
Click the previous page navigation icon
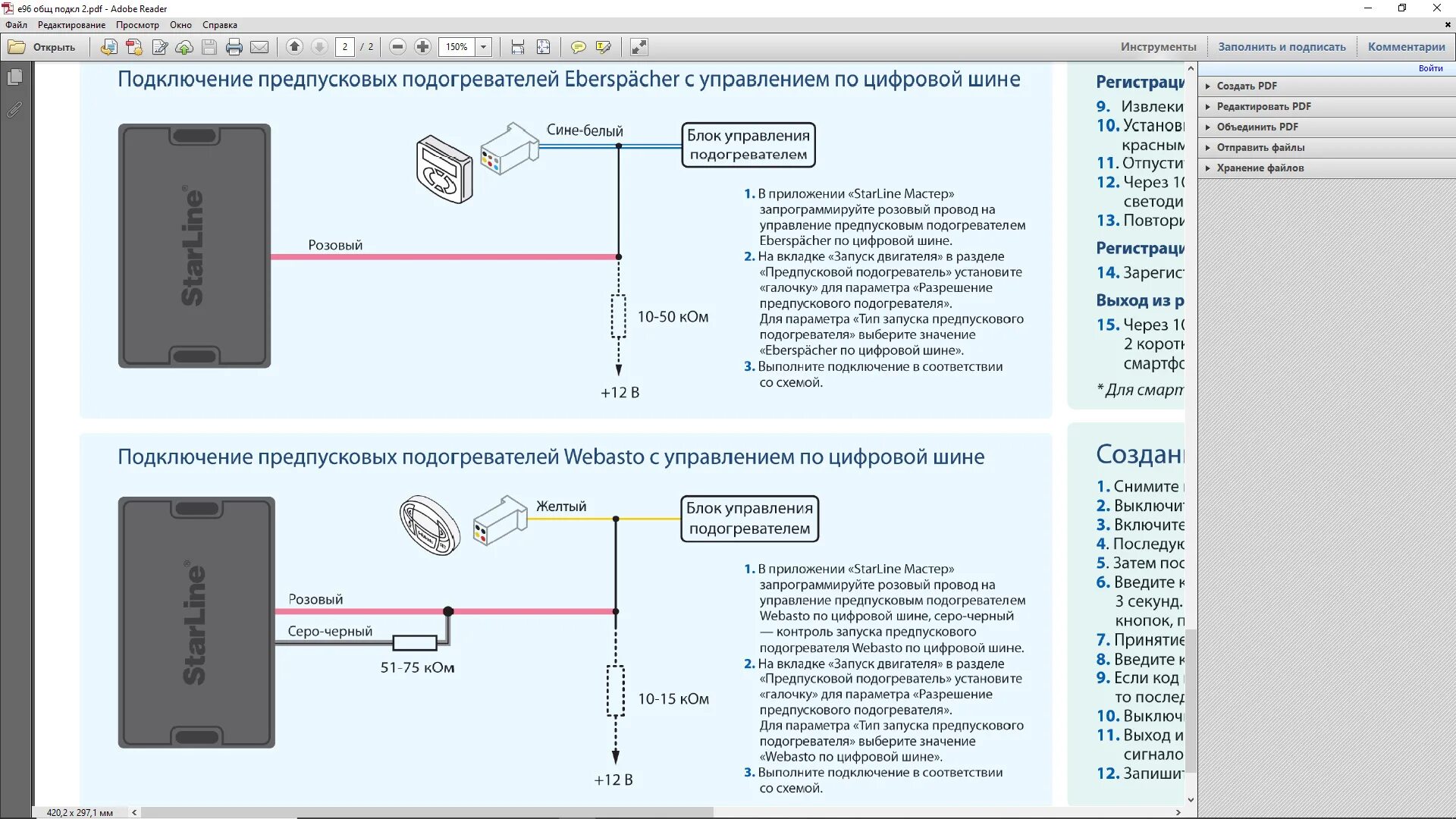294,47
